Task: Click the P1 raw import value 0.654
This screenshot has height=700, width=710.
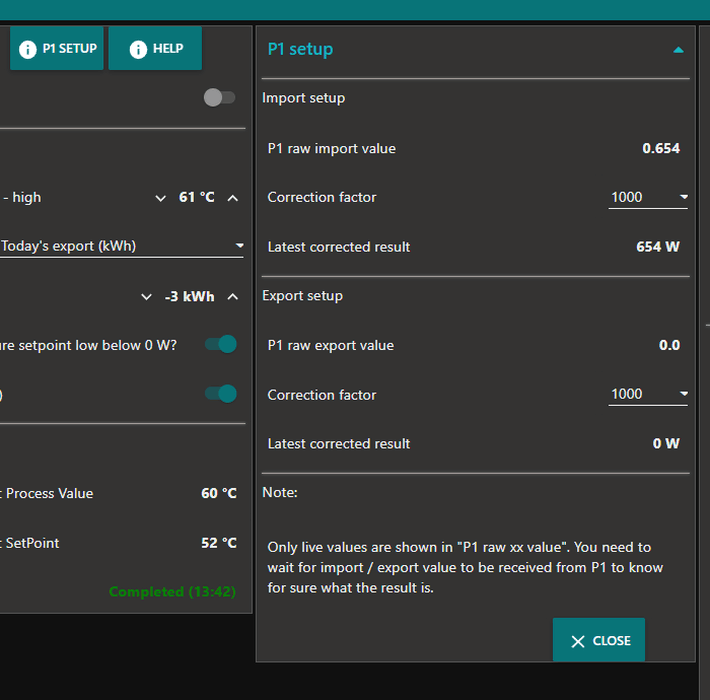Action: pyautogui.click(x=660, y=148)
